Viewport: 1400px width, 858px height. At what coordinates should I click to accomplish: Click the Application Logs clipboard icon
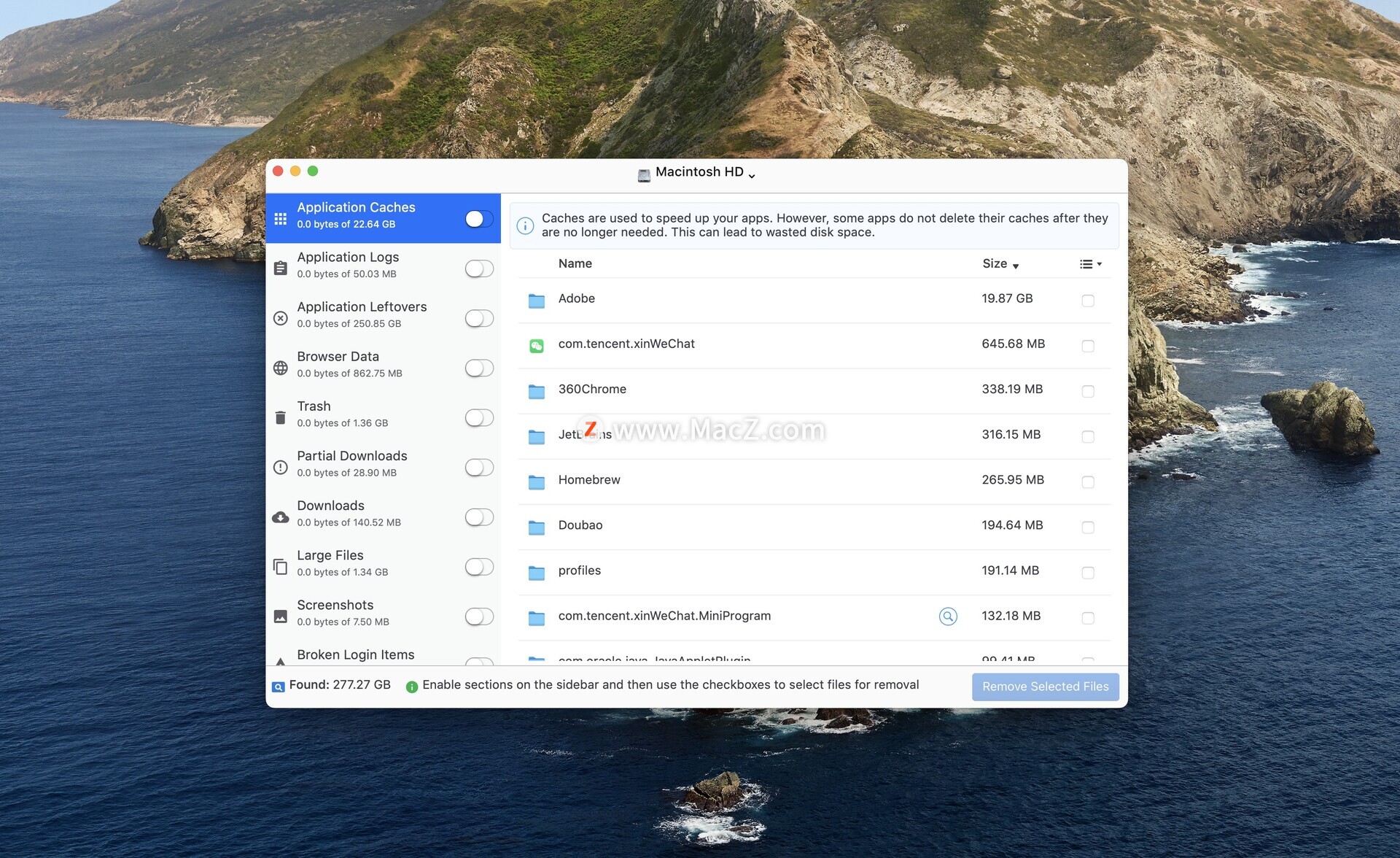[280, 268]
